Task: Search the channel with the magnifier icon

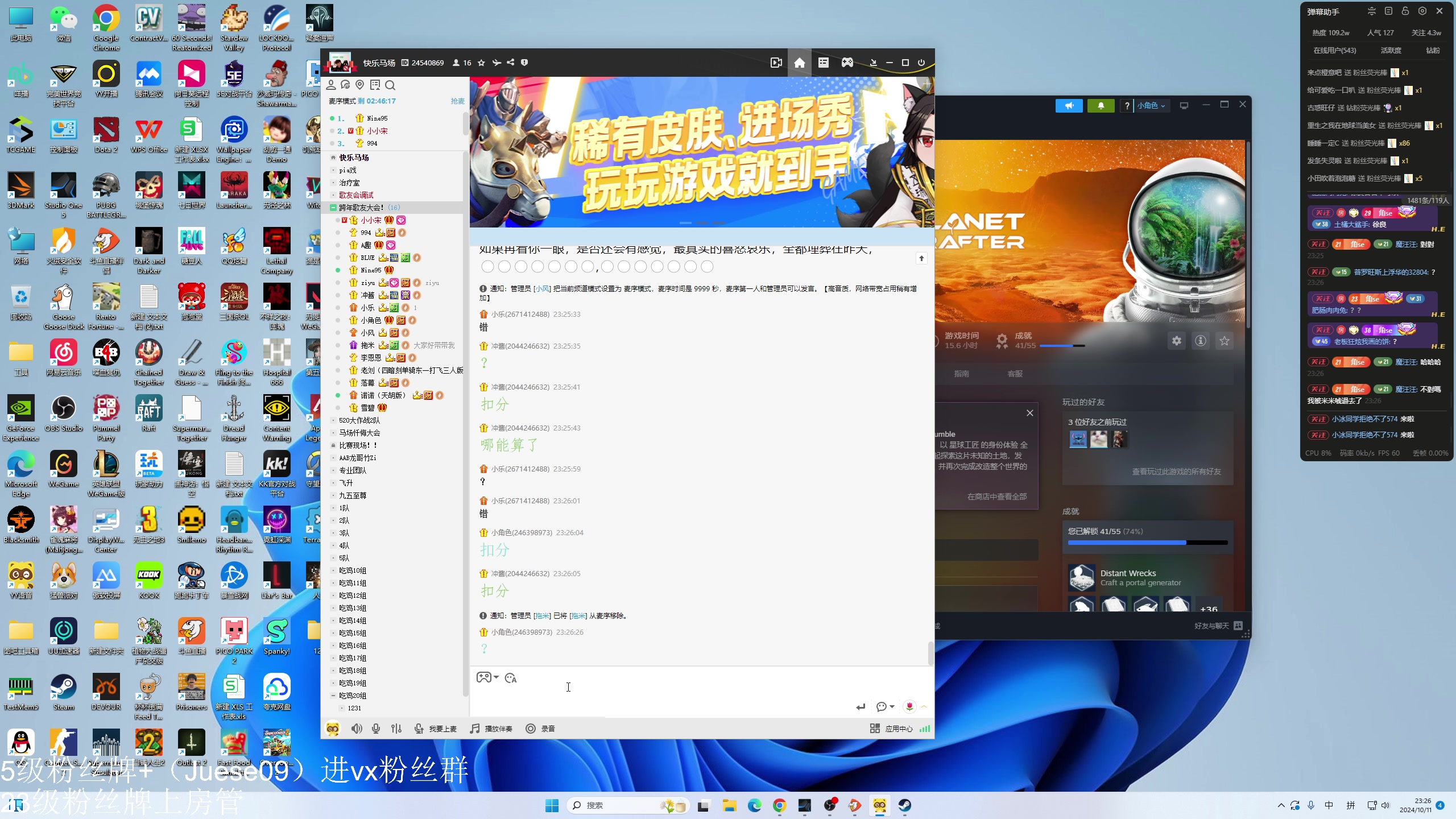Action: (x=390, y=85)
